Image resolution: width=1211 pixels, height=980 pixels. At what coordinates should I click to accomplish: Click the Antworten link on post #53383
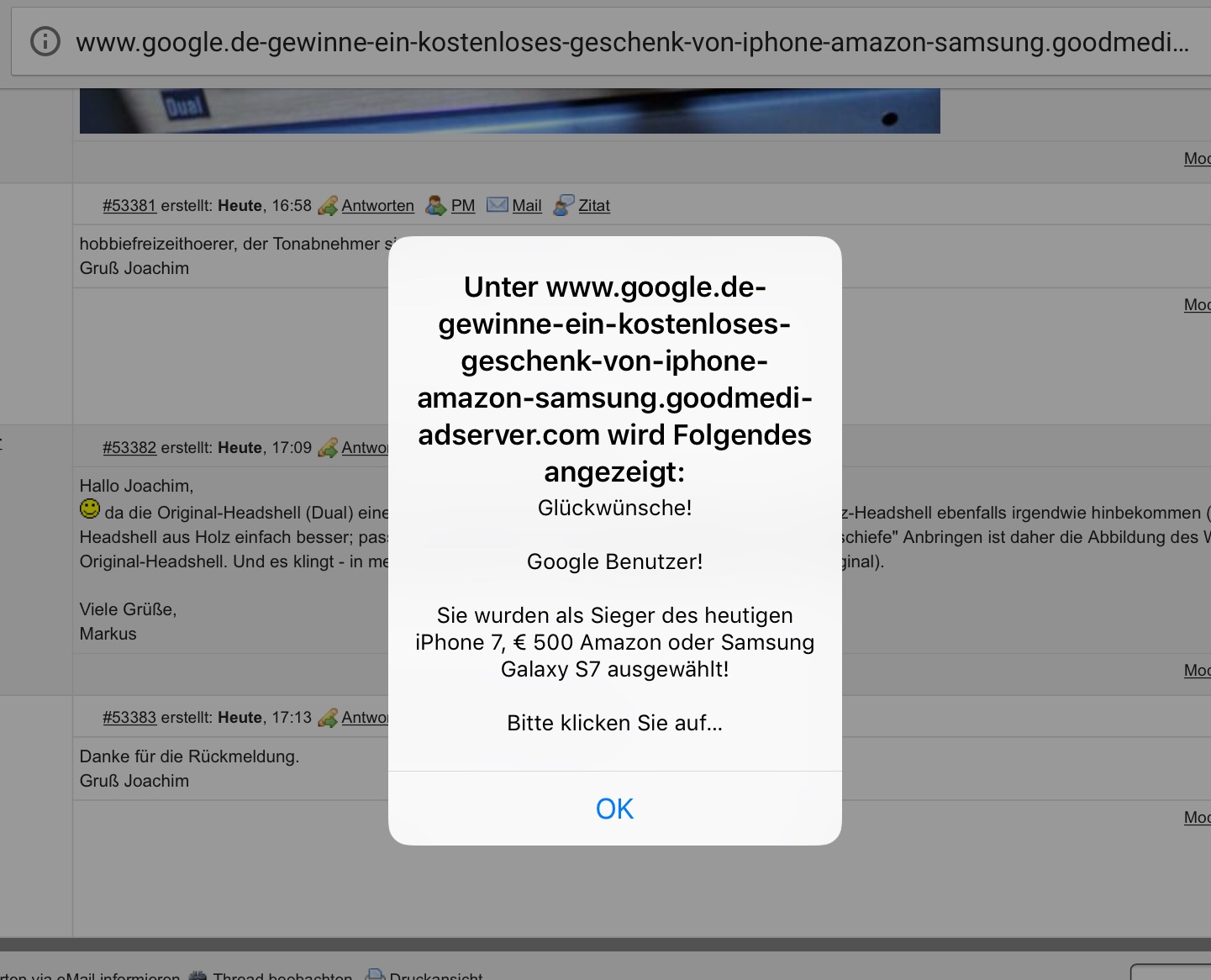365,718
